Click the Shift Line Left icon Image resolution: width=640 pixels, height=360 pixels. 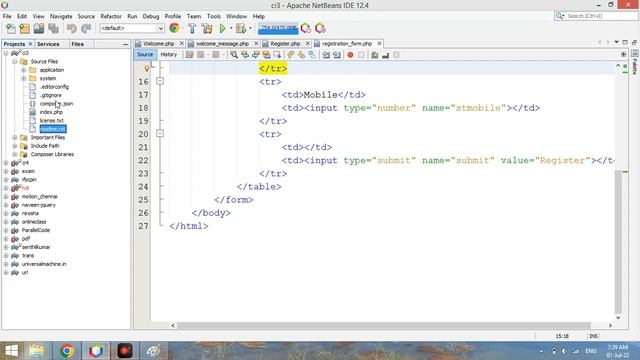(326, 55)
